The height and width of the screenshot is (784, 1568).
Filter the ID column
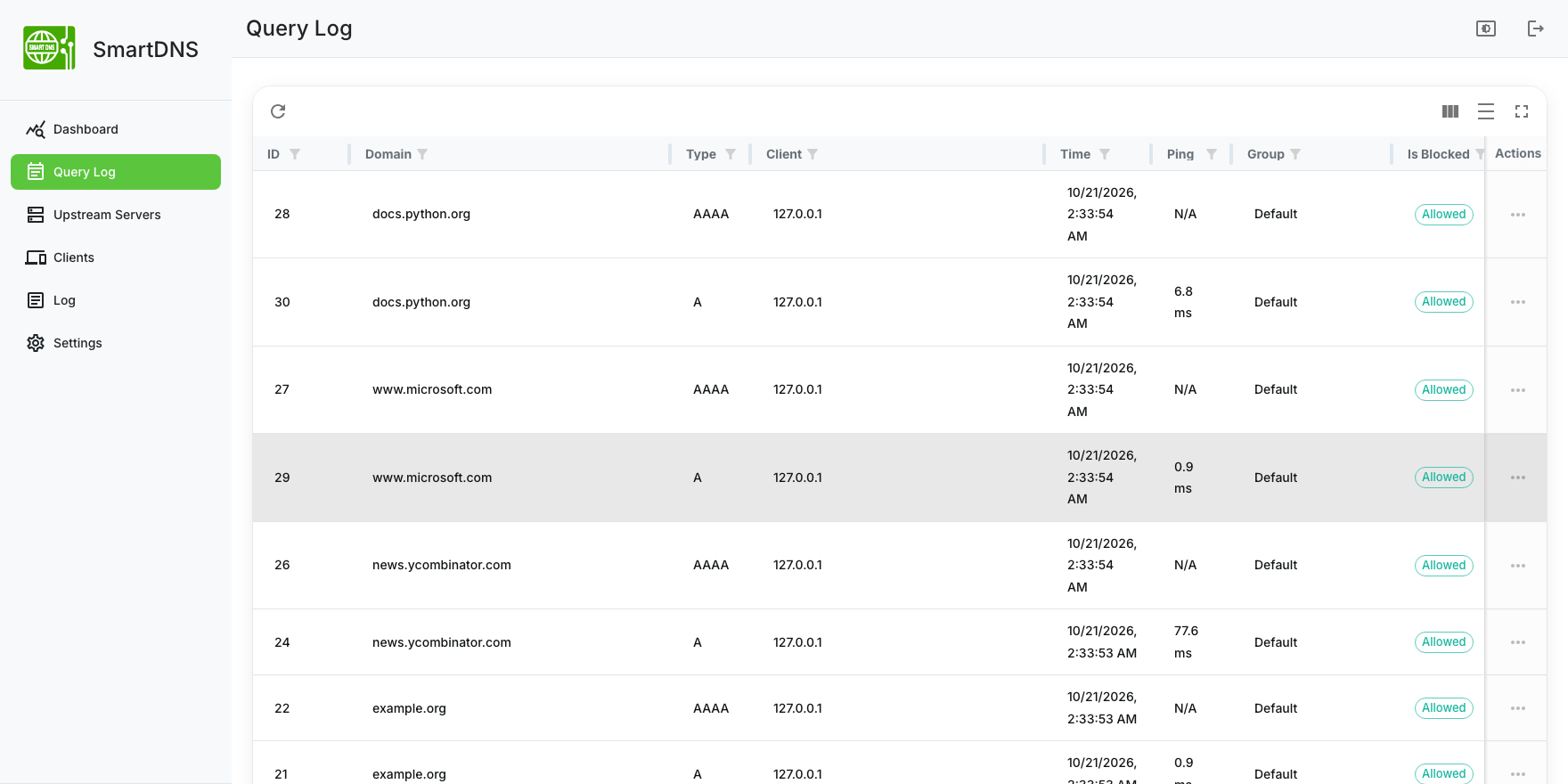pos(295,154)
